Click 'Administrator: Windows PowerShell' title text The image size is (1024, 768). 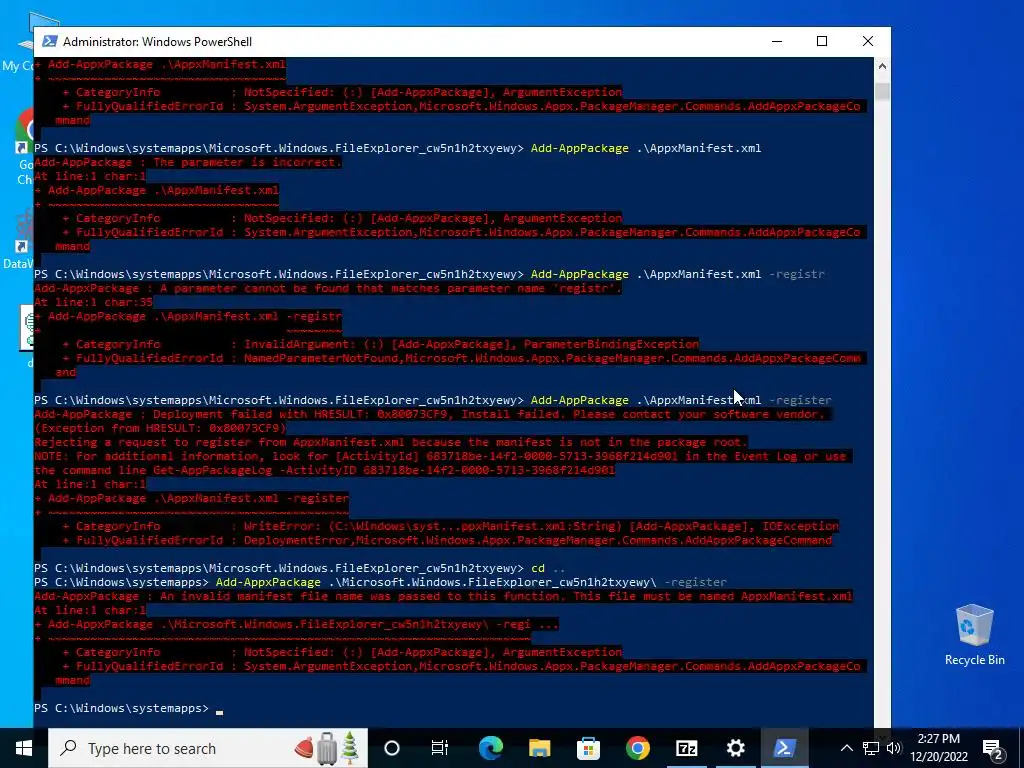point(157,42)
